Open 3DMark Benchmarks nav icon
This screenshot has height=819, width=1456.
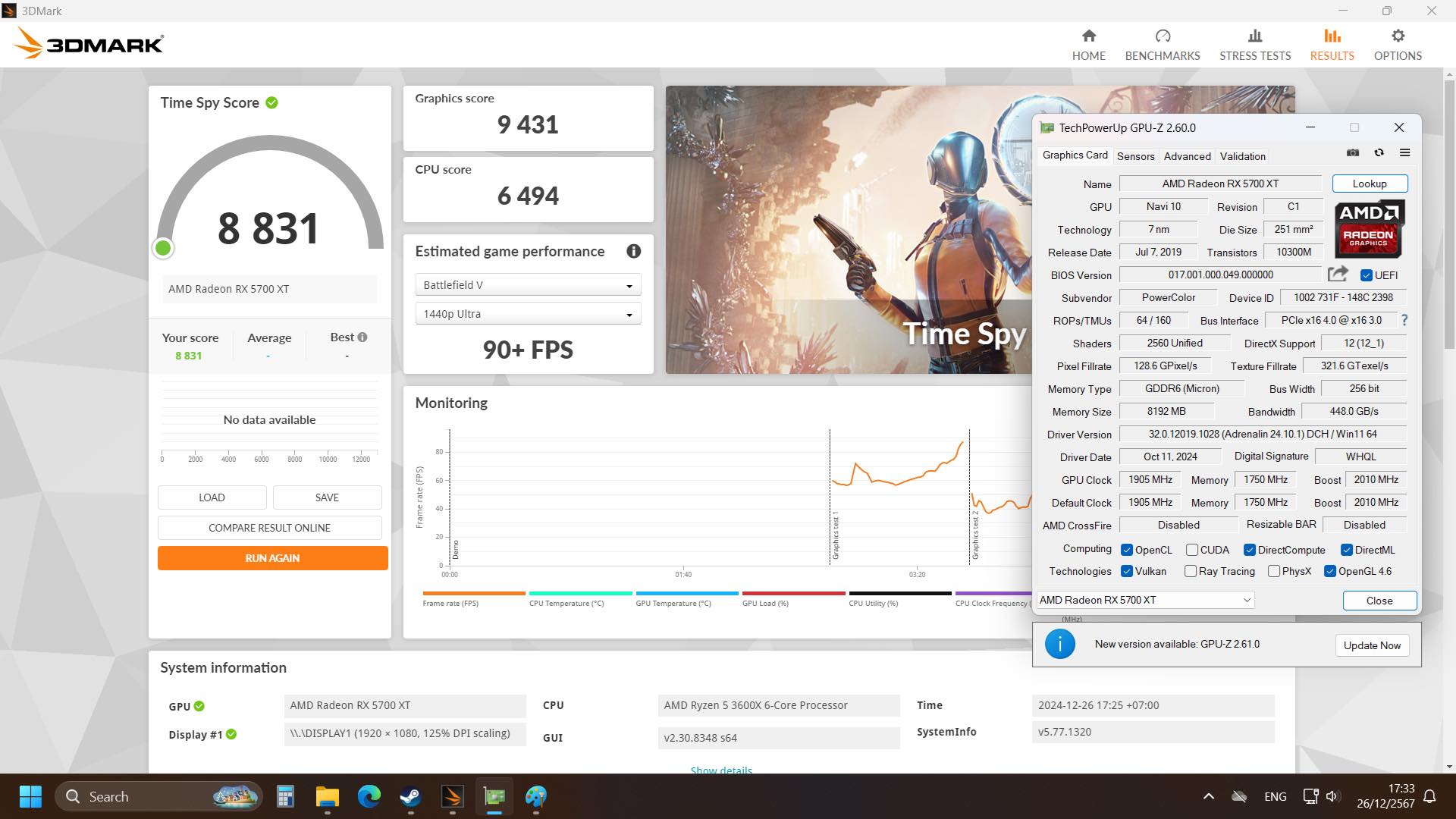tap(1163, 36)
